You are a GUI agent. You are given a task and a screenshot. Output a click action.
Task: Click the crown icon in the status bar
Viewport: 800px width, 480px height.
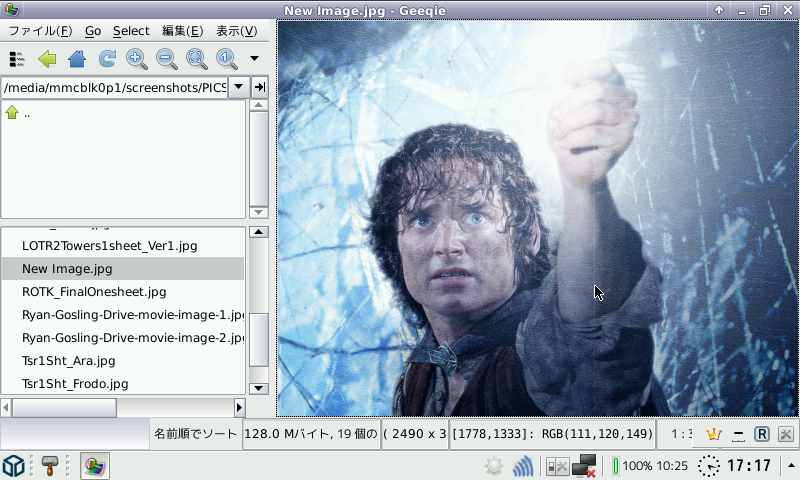click(x=713, y=434)
